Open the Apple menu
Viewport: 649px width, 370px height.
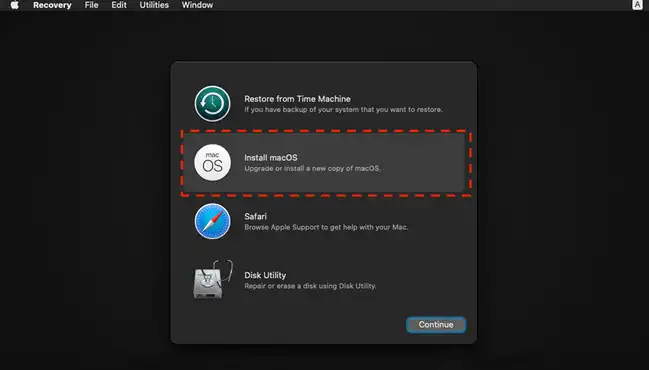(x=15, y=5)
